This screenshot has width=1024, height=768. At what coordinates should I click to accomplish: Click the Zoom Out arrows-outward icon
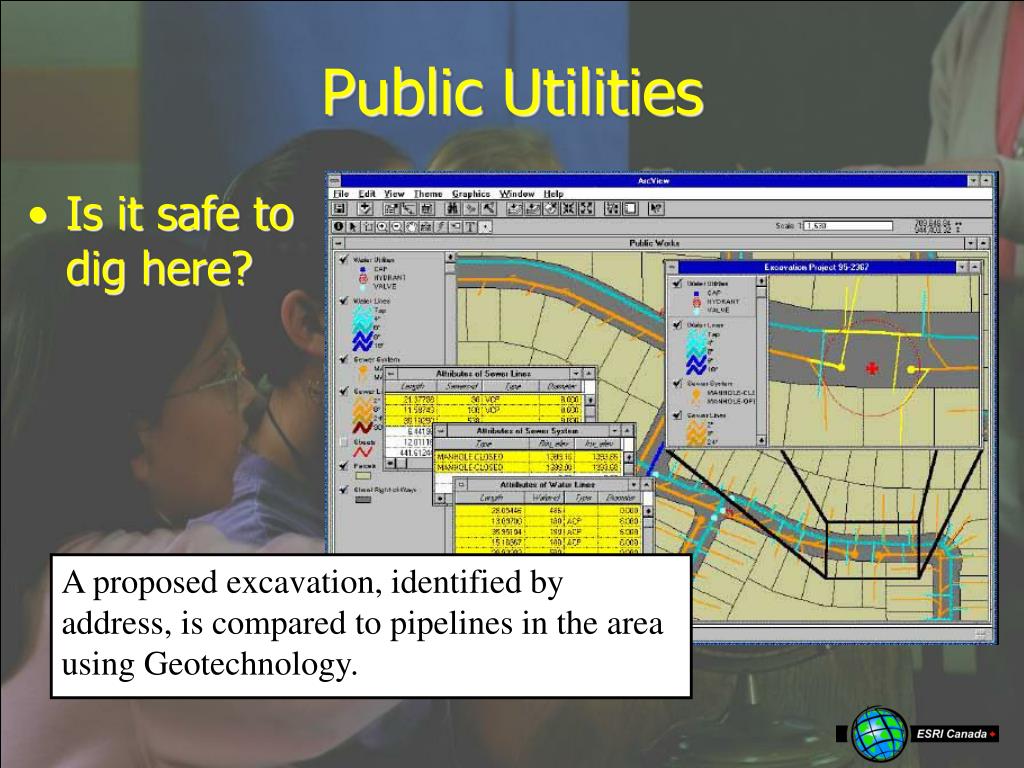tap(586, 208)
